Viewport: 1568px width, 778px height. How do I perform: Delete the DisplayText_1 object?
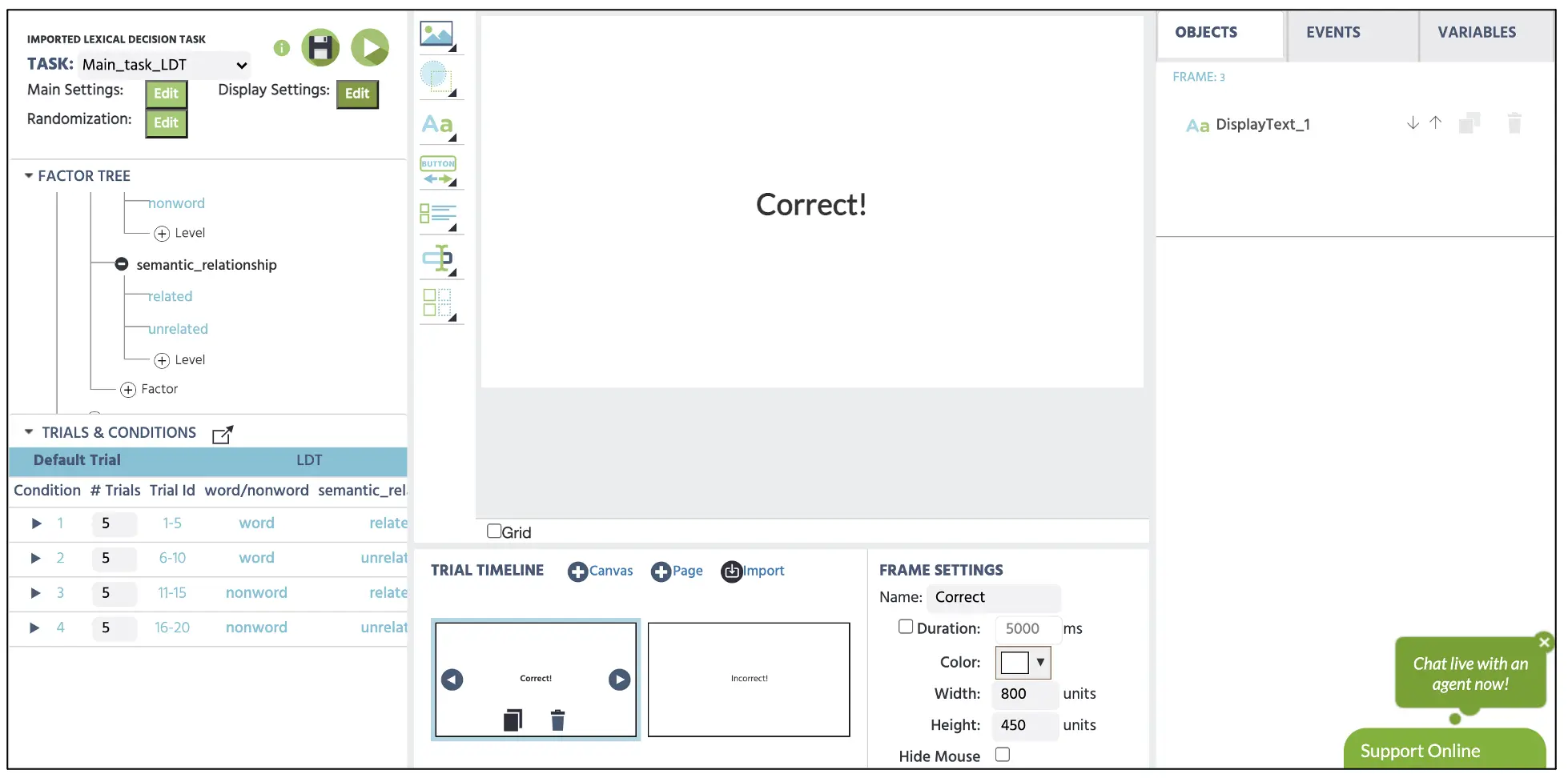pyautogui.click(x=1514, y=123)
